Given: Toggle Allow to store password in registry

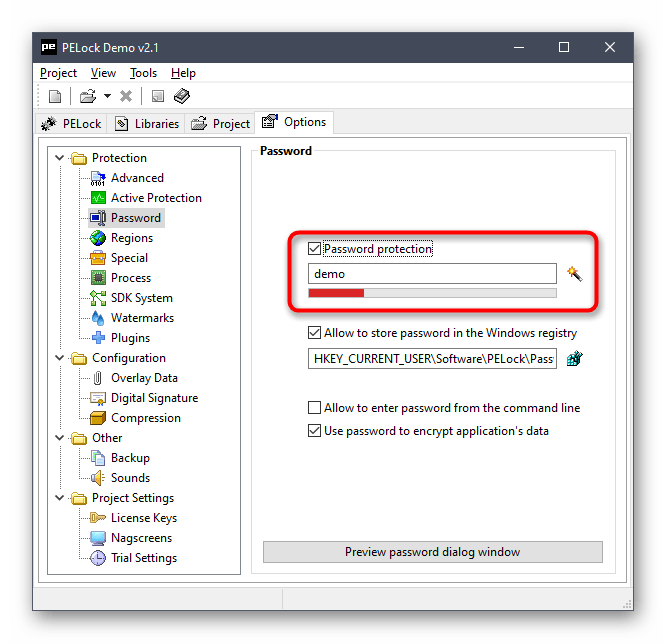Looking at the screenshot, I should [x=314, y=333].
